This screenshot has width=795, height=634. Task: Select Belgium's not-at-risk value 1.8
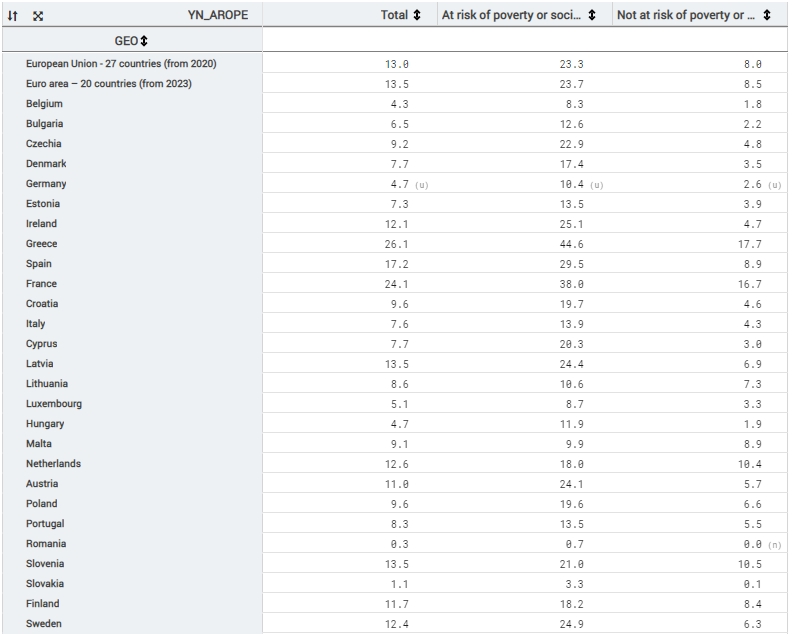tap(753, 104)
